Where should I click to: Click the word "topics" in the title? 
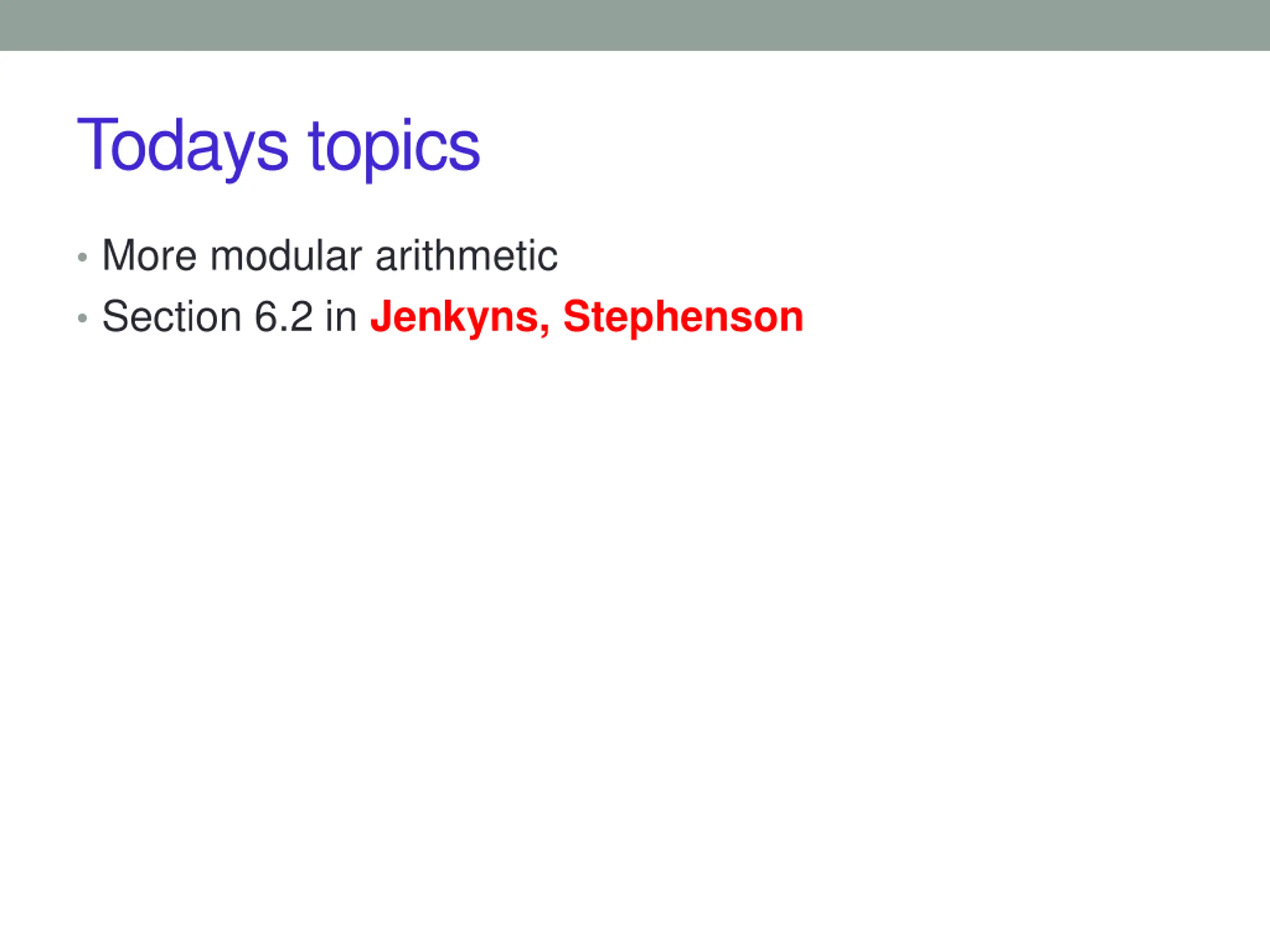tap(393, 146)
